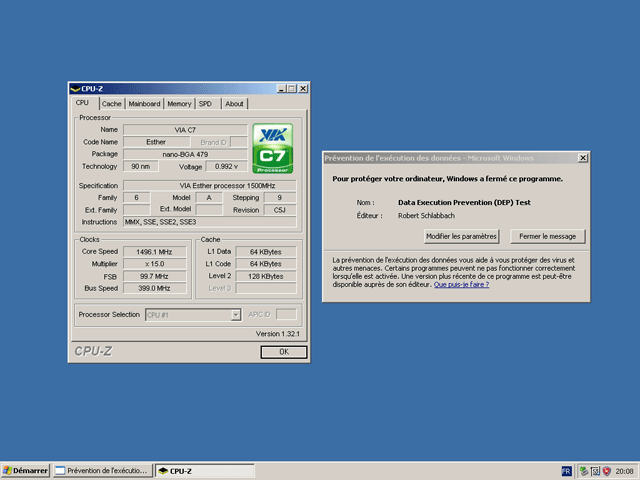Click the middle system tray icon

coord(596,471)
